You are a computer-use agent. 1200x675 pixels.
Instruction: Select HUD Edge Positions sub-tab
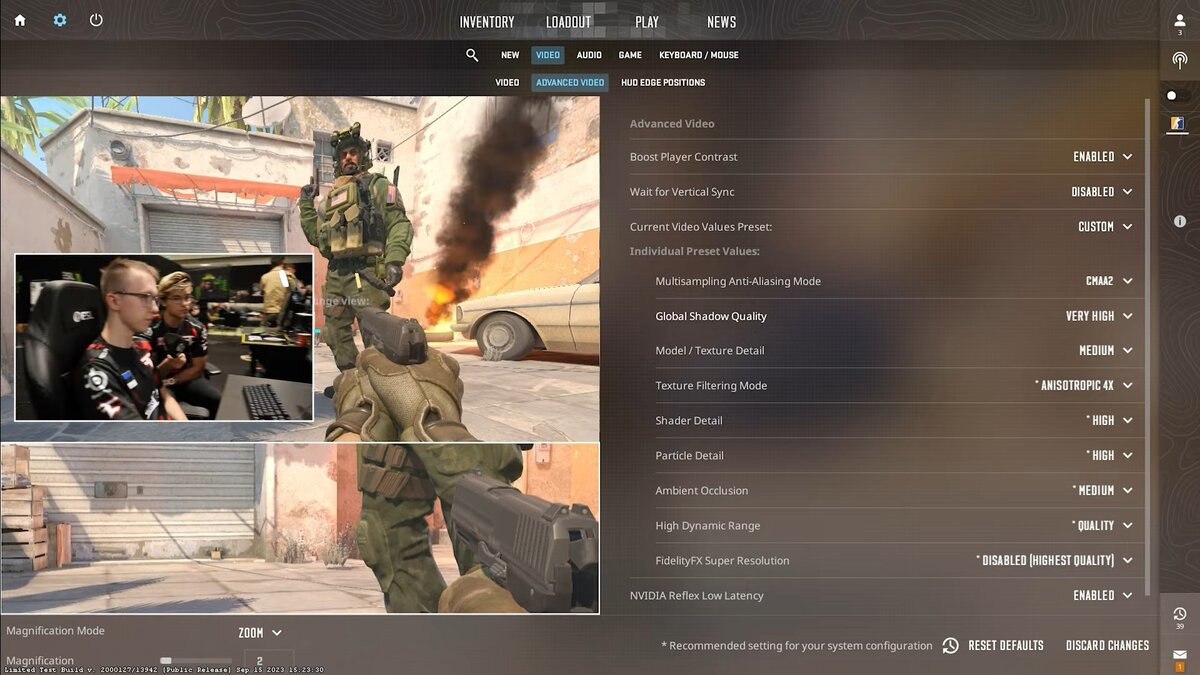click(x=663, y=82)
